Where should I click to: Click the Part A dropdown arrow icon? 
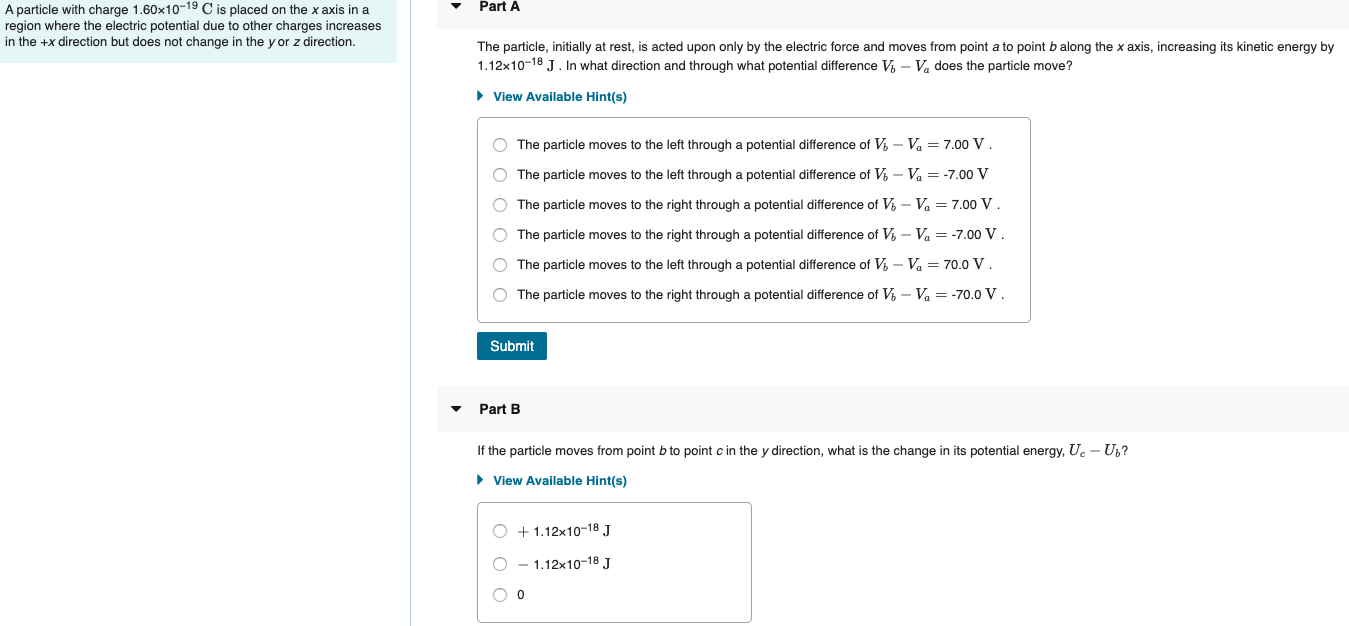point(455,7)
